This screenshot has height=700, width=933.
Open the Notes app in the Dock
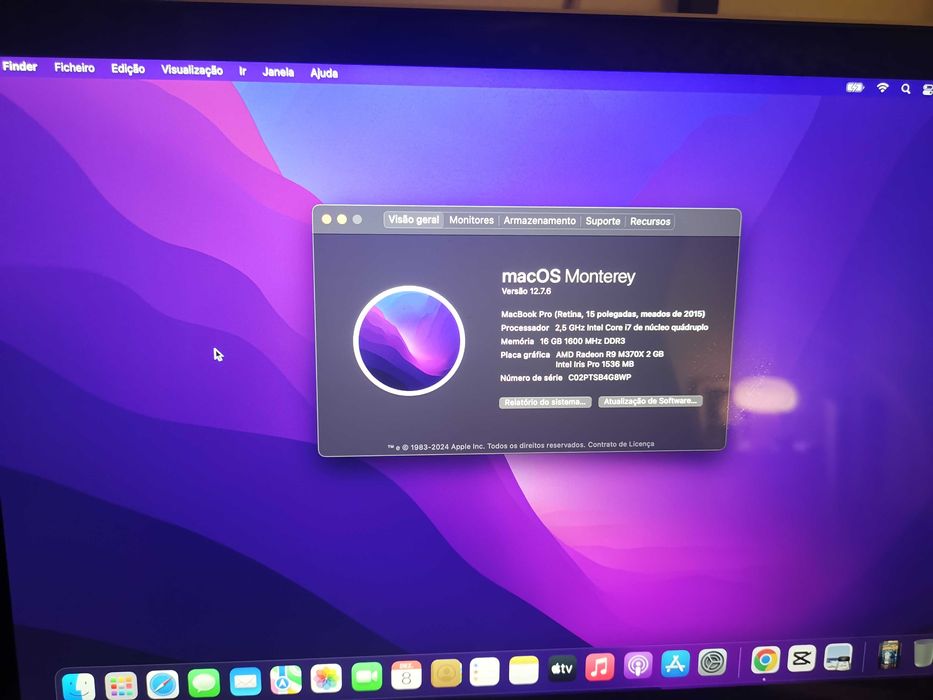click(x=524, y=671)
